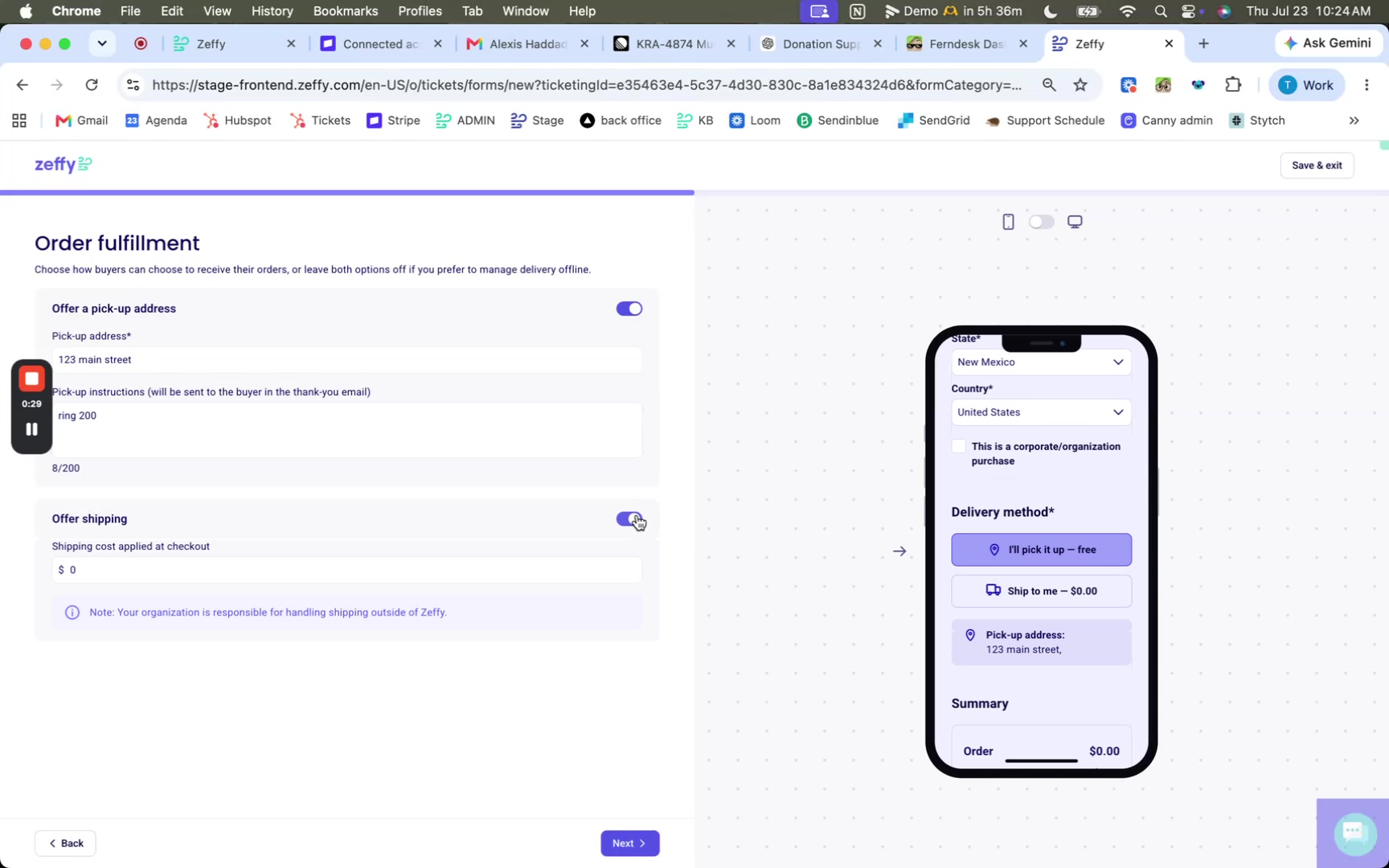Click the info icon in shipping note
The width and height of the screenshot is (1389, 868).
pyautogui.click(x=72, y=612)
